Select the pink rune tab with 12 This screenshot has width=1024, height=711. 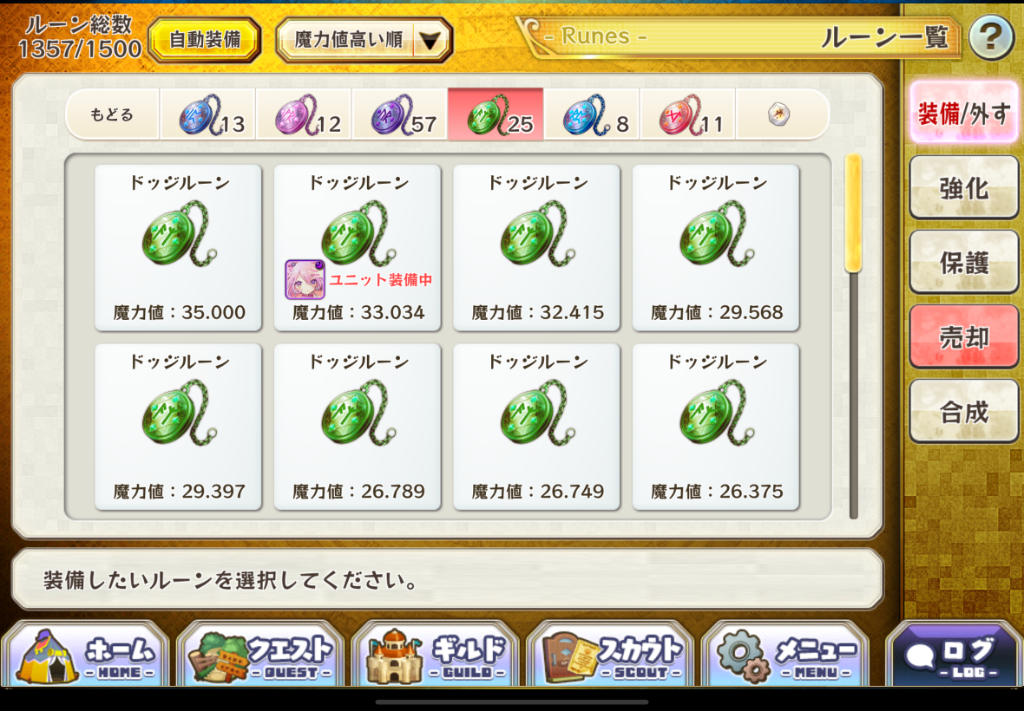(x=304, y=115)
